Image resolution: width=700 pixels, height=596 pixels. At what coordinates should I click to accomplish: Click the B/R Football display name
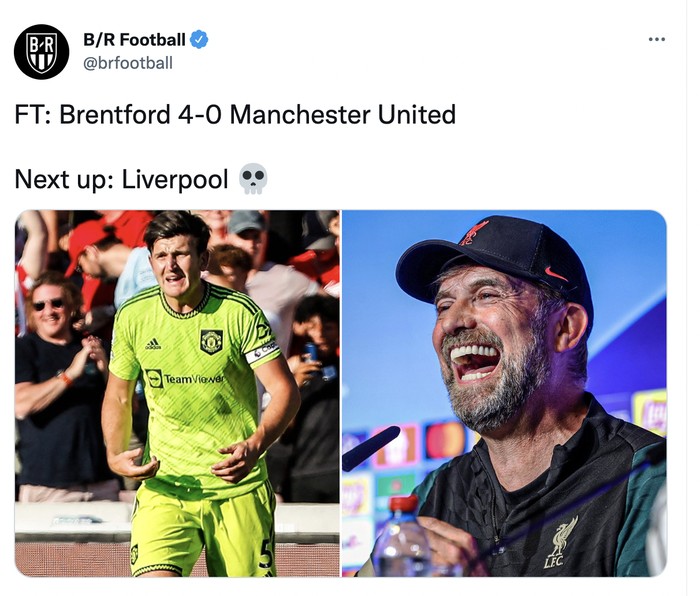tap(134, 40)
